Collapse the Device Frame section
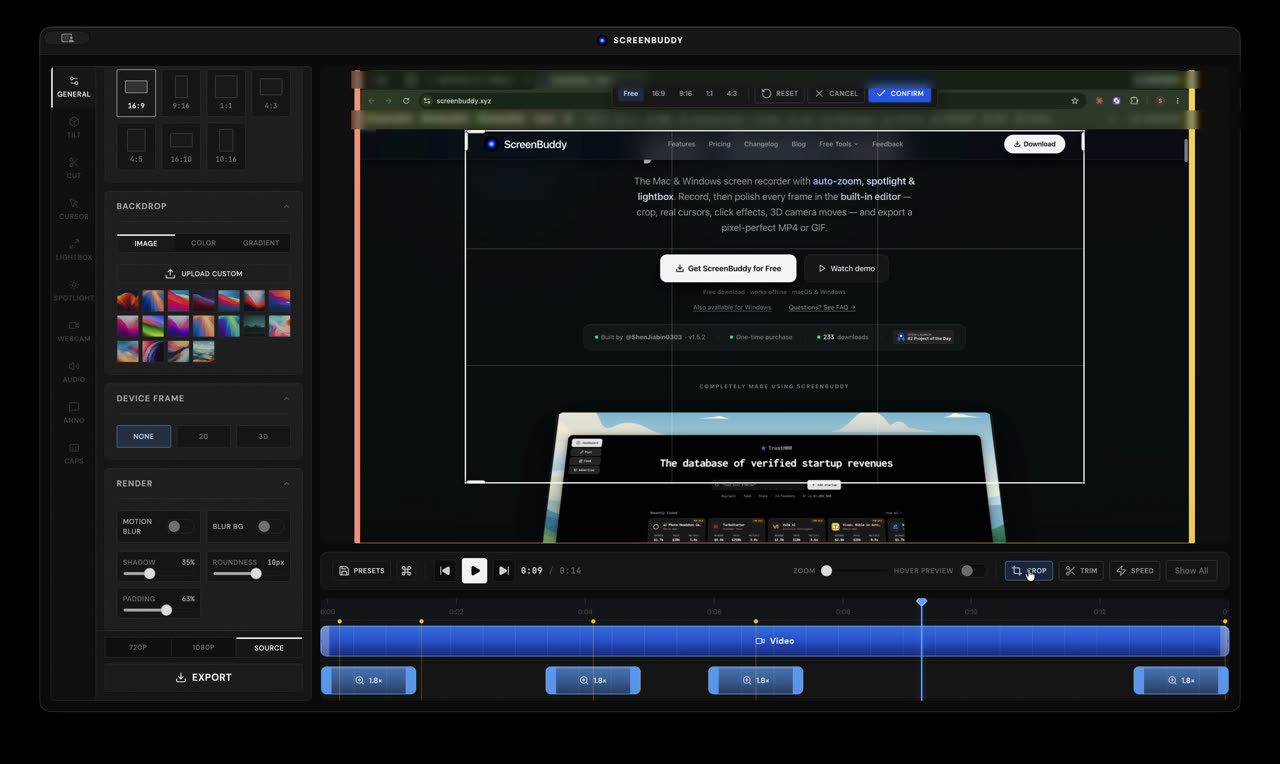 click(286, 398)
